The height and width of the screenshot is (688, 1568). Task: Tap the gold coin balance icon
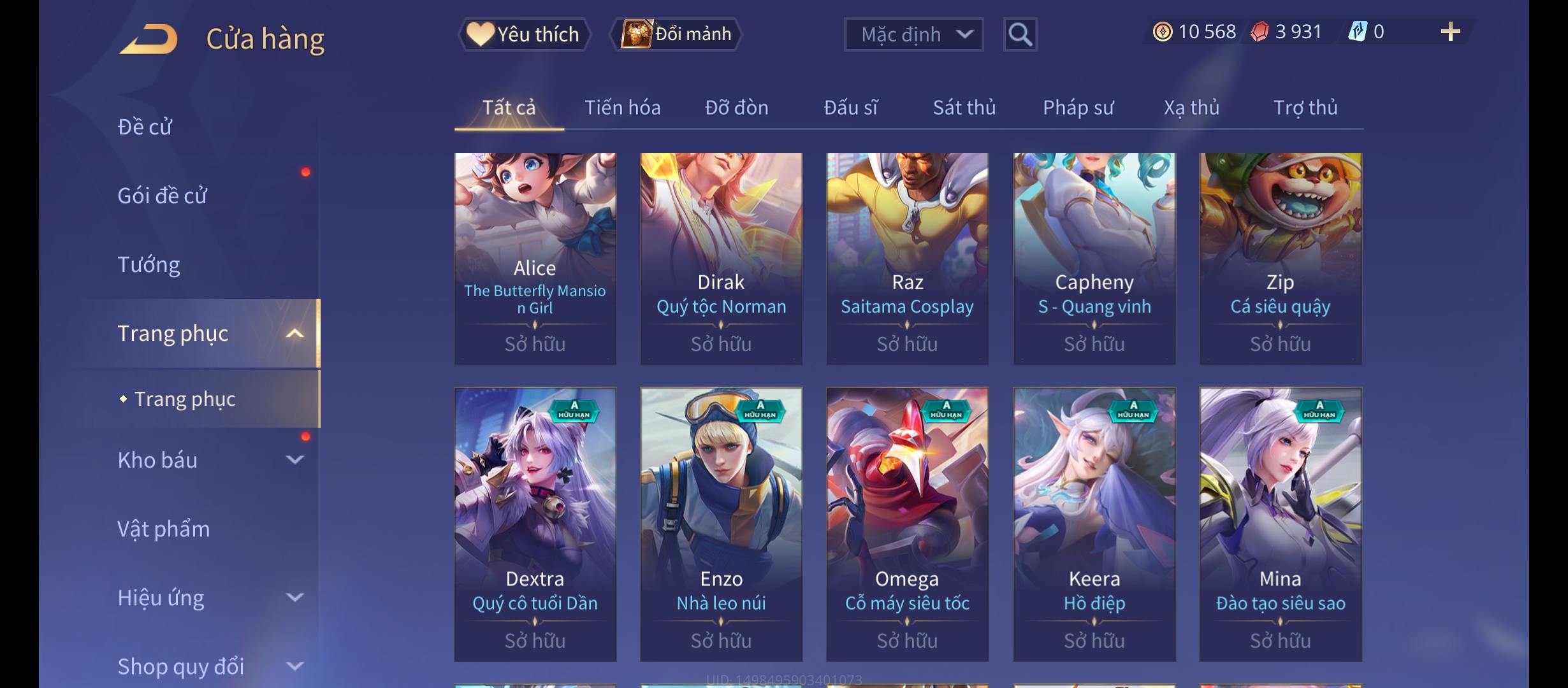(1162, 32)
